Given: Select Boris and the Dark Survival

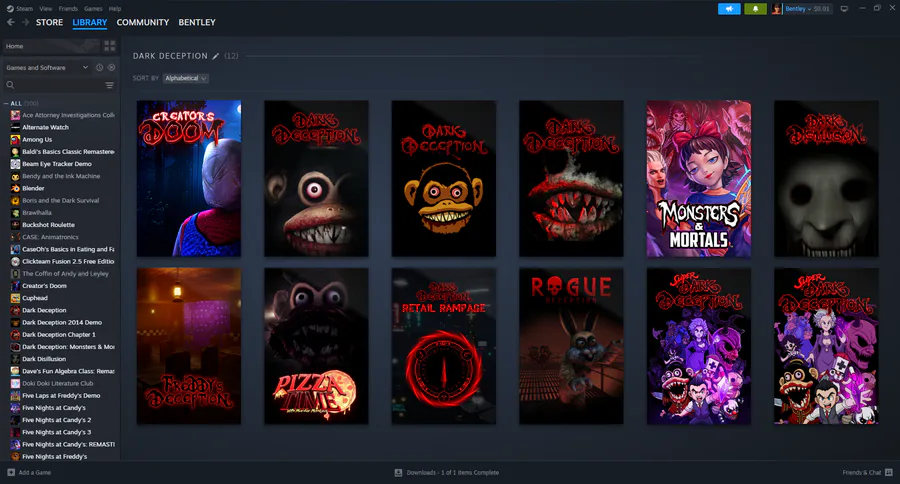Looking at the screenshot, I should (x=62, y=200).
